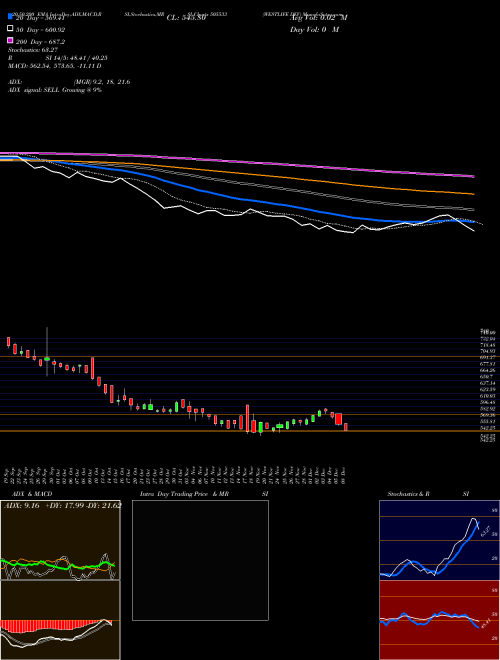The height and width of the screenshot is (660, 500).
Task: Open the blue Stochastics chart panel
Action: (439, 540)
